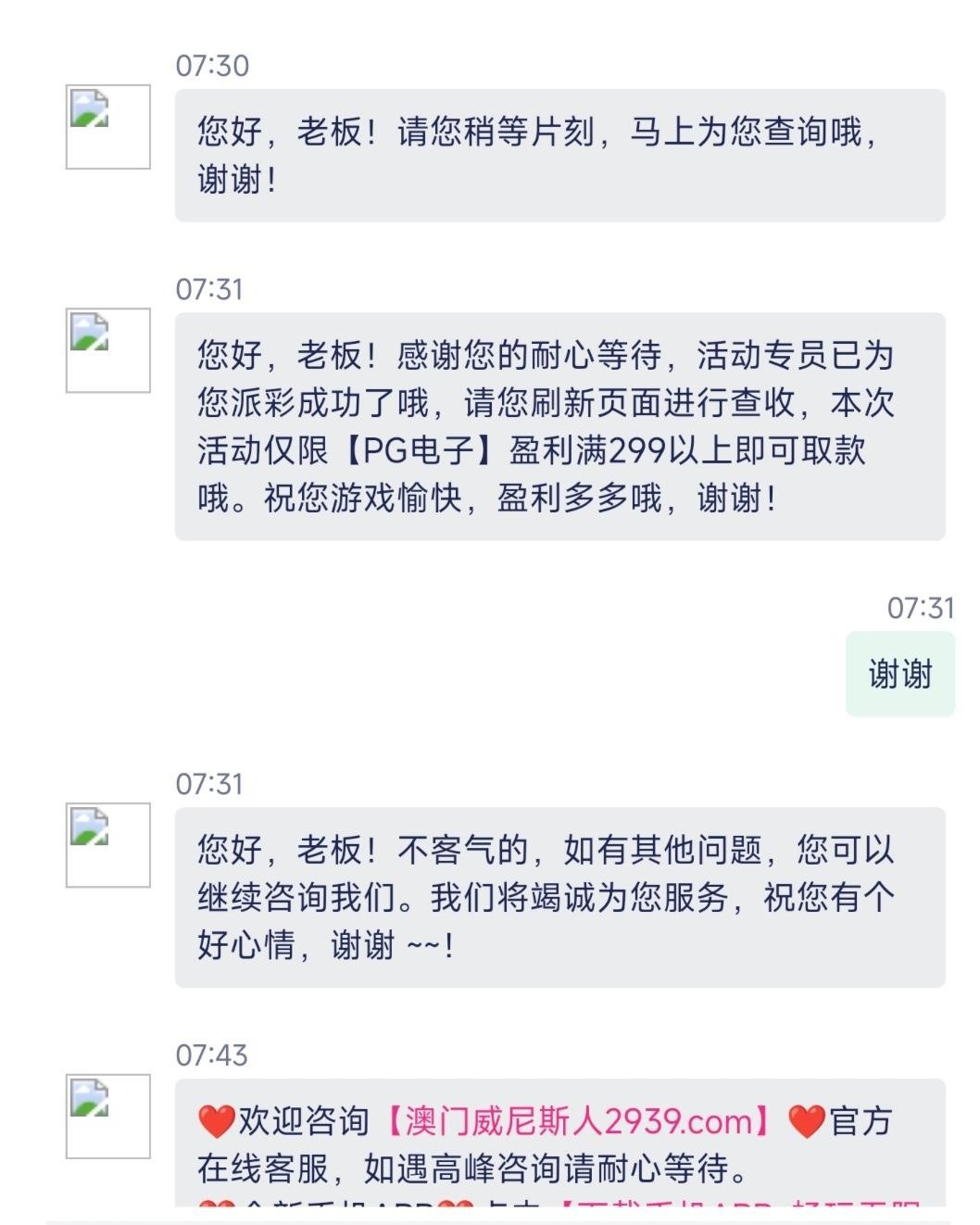Screen dimensions: 980x1225
Task: Click the 07:30 timestamp
Action: [x=212, y=66]
